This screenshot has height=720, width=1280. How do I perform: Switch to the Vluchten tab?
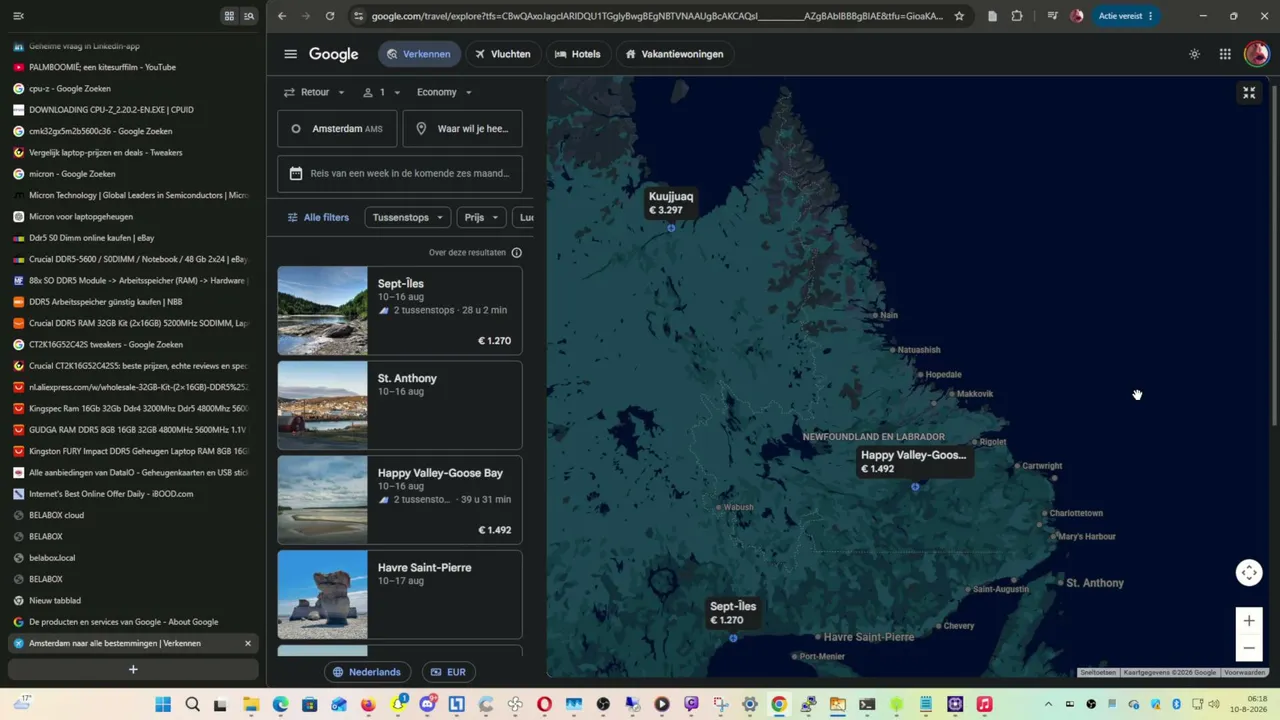(503, 54)
